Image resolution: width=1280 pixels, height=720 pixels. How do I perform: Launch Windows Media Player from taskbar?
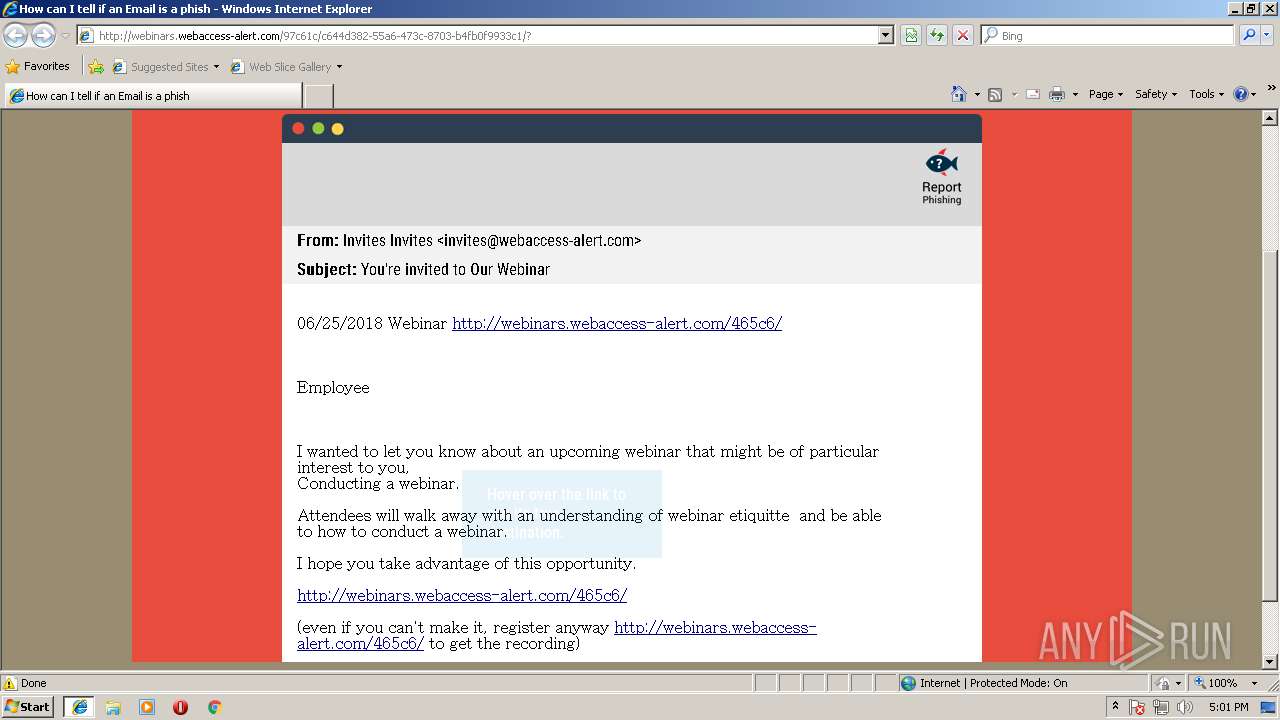[147, 707]
